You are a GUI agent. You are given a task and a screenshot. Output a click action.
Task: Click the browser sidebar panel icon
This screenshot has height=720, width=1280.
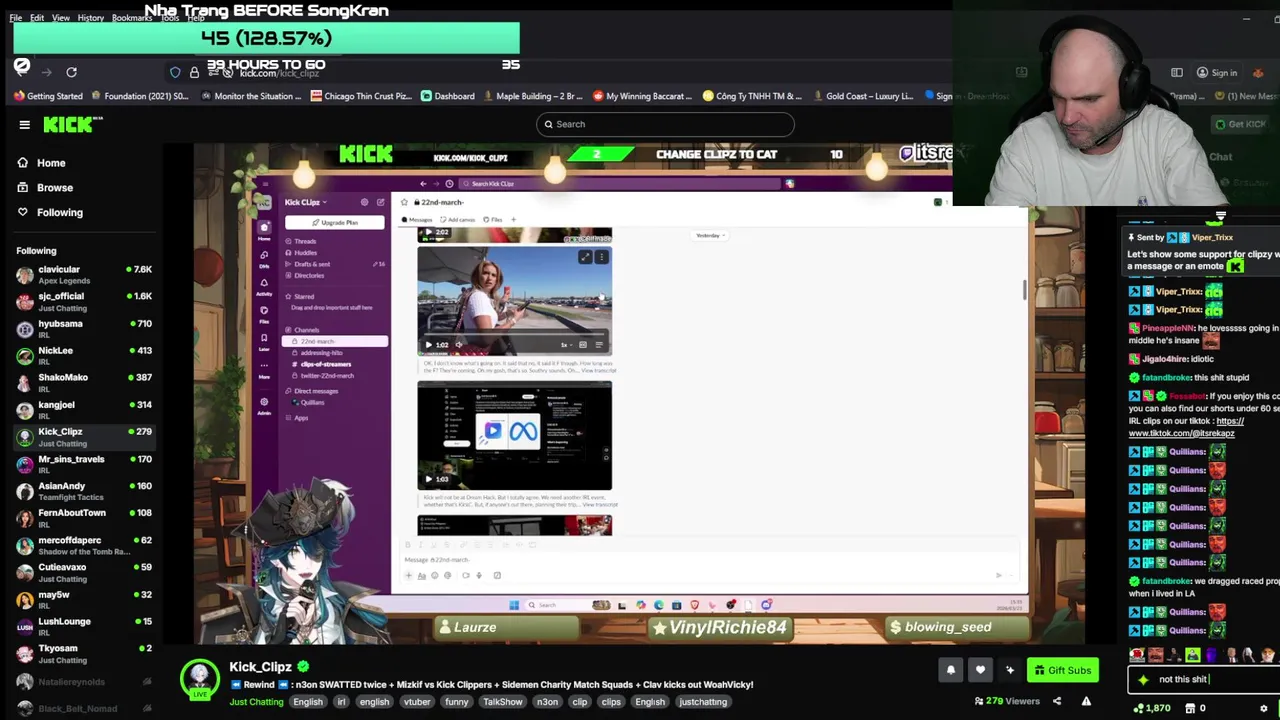click(x=1177, y=73)
